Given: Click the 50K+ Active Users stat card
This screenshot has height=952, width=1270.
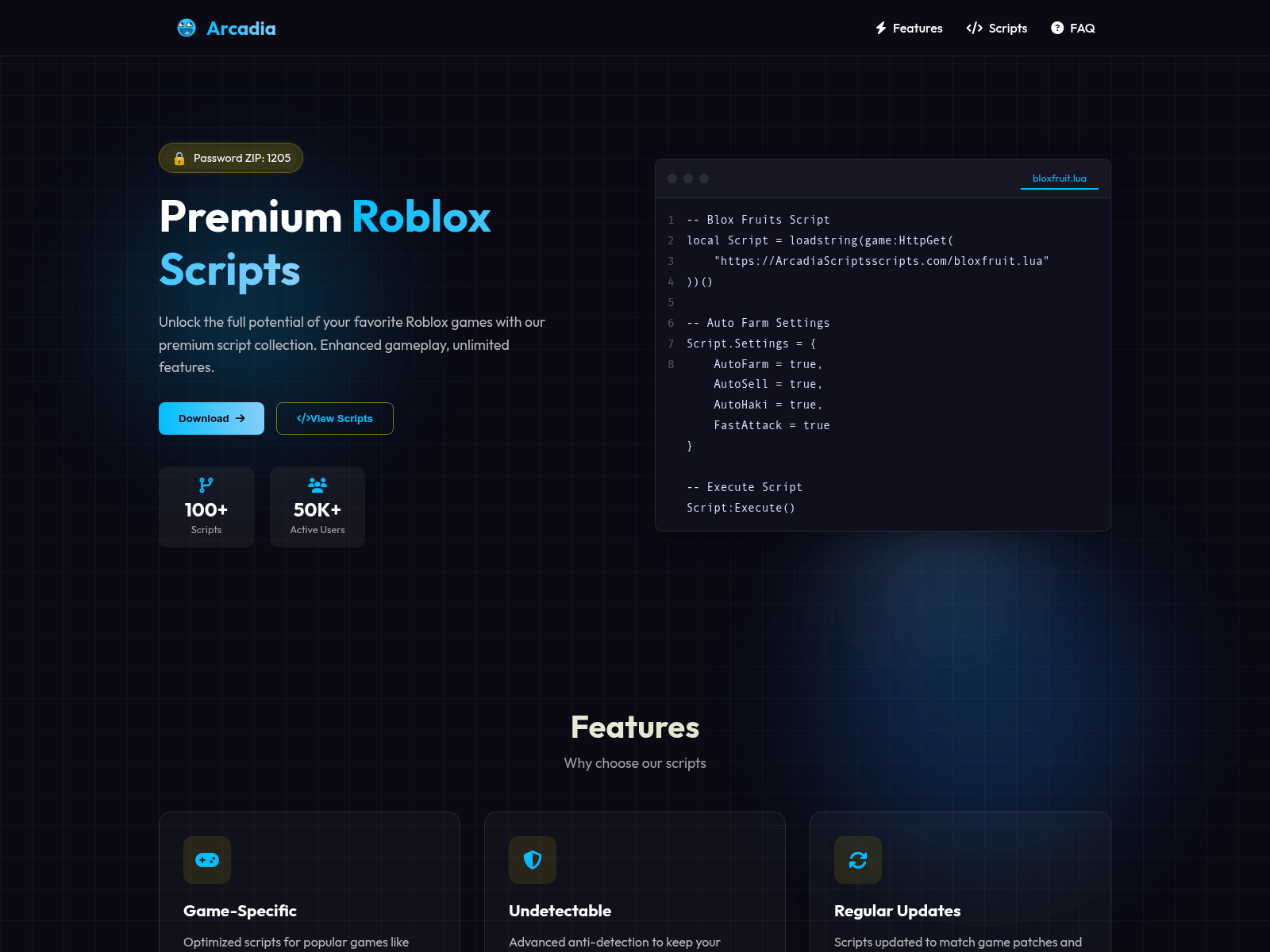Looking at the screenshot, I should pyautogui.click(x=317, y=507).
